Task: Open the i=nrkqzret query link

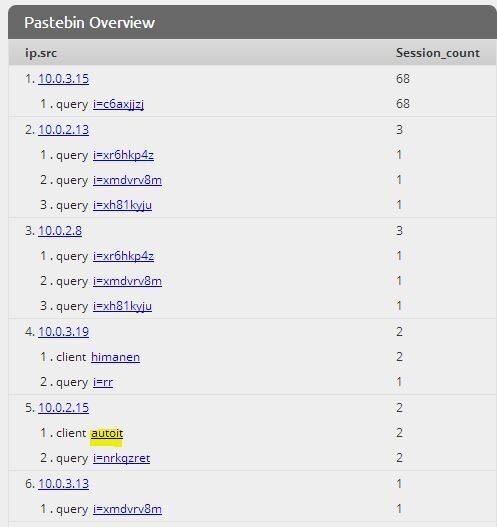Action: point(121,458)
